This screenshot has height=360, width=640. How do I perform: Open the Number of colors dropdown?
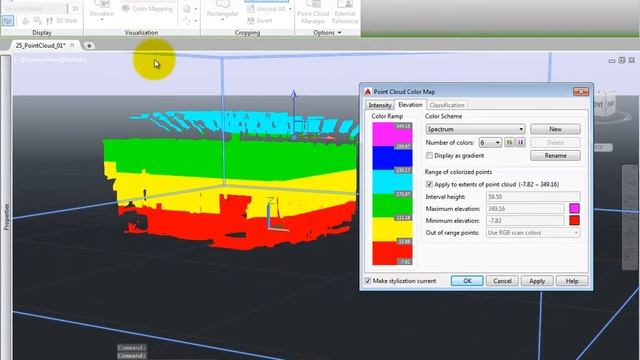[490, 142]
